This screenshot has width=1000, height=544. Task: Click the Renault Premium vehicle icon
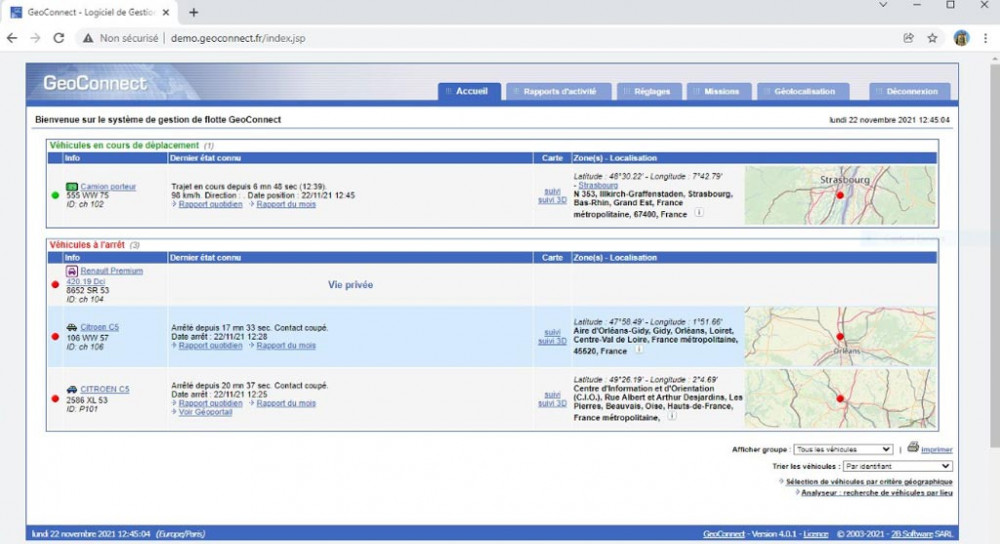point(71,271)
